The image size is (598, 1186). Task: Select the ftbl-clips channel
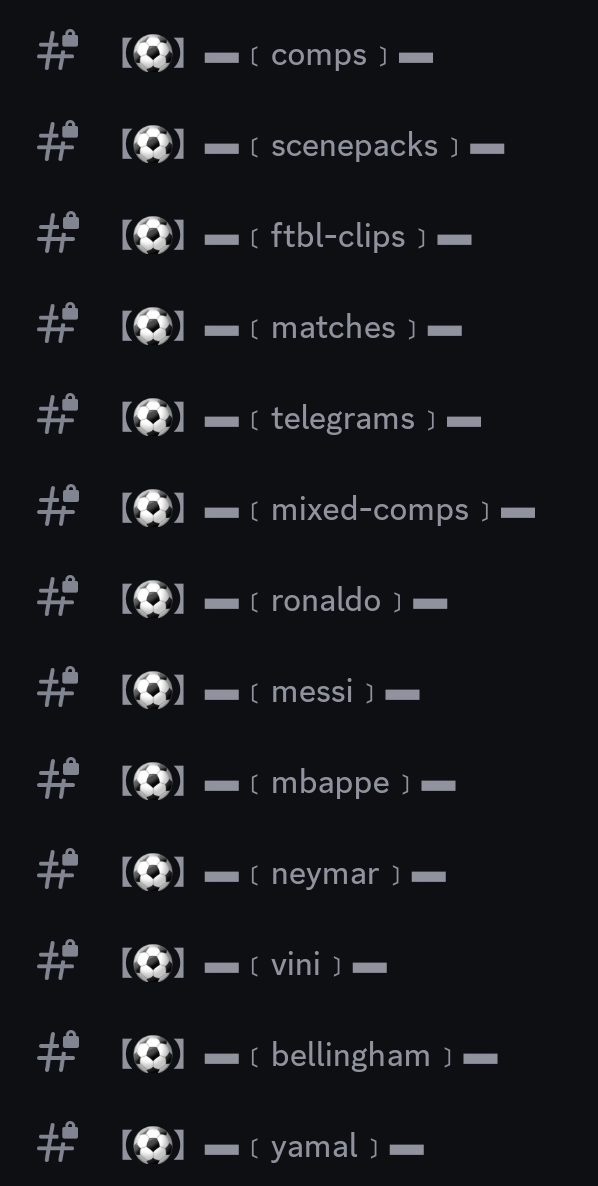tap(299, 237)
